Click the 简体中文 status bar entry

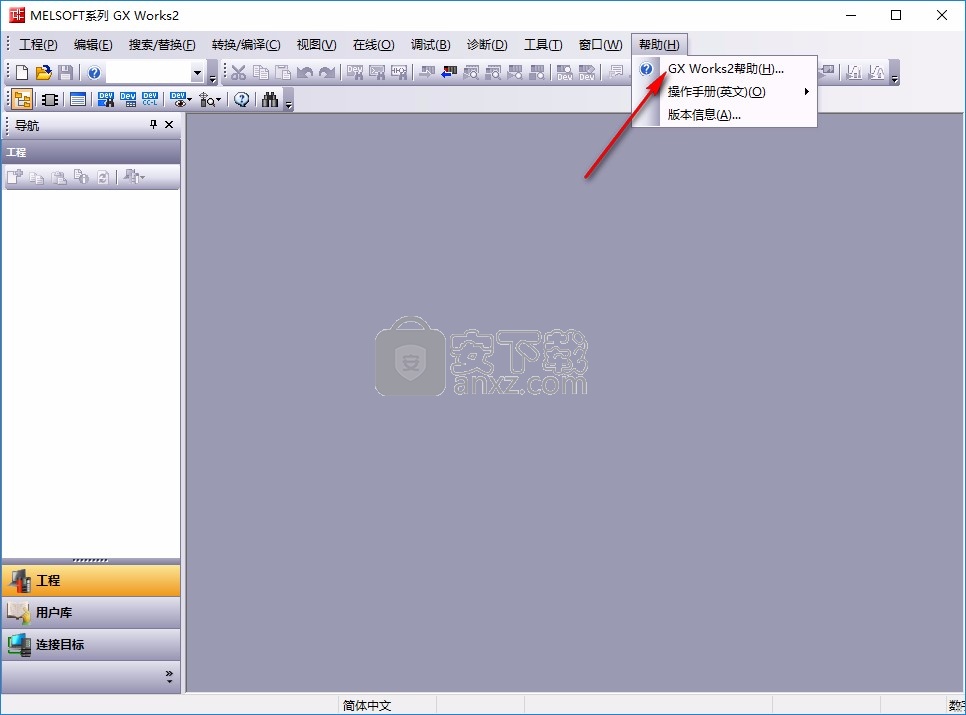367,705
